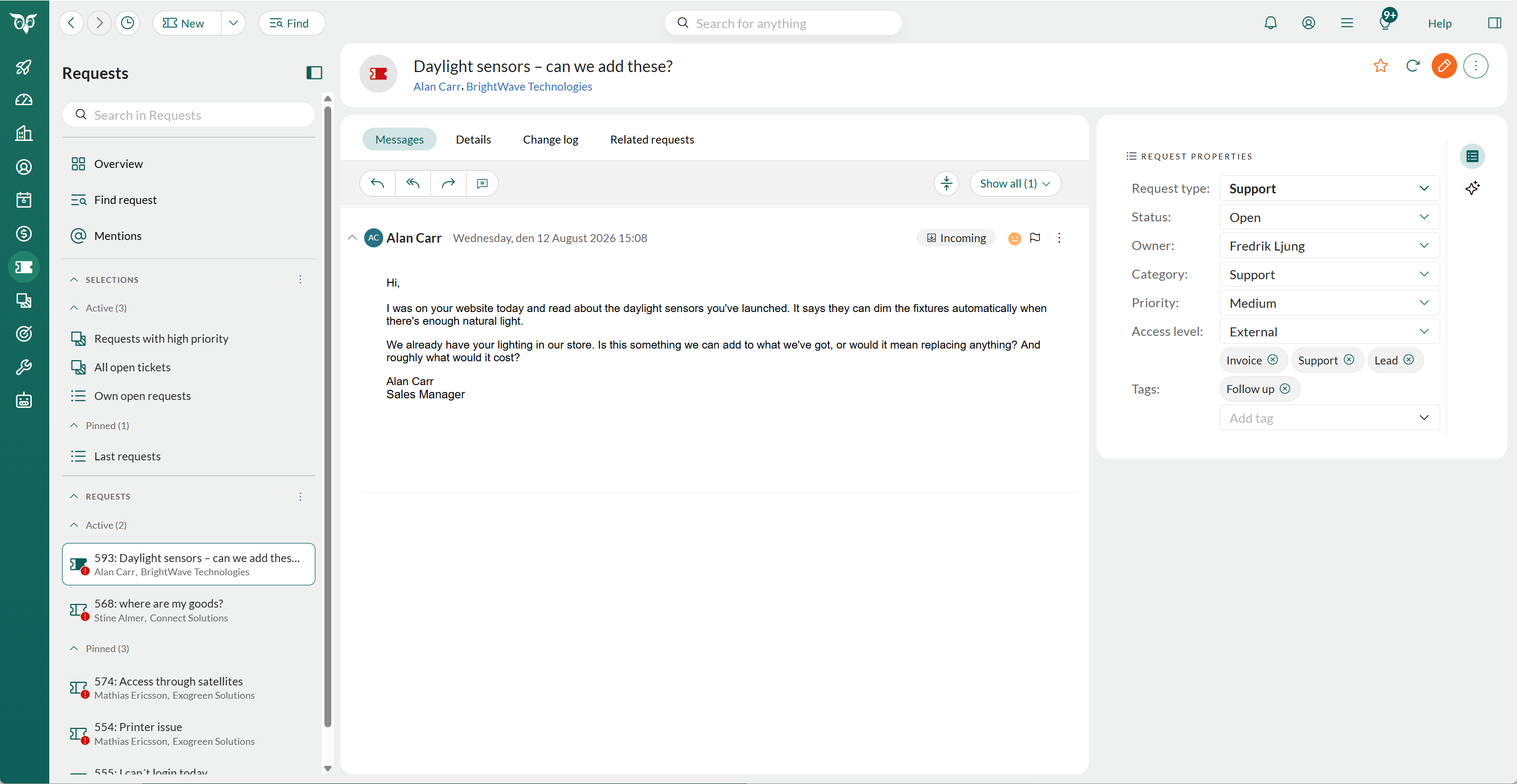Viewport: 1517px width, 784px height.
Task: Mark request as favorite with star
Action: 1380,65
